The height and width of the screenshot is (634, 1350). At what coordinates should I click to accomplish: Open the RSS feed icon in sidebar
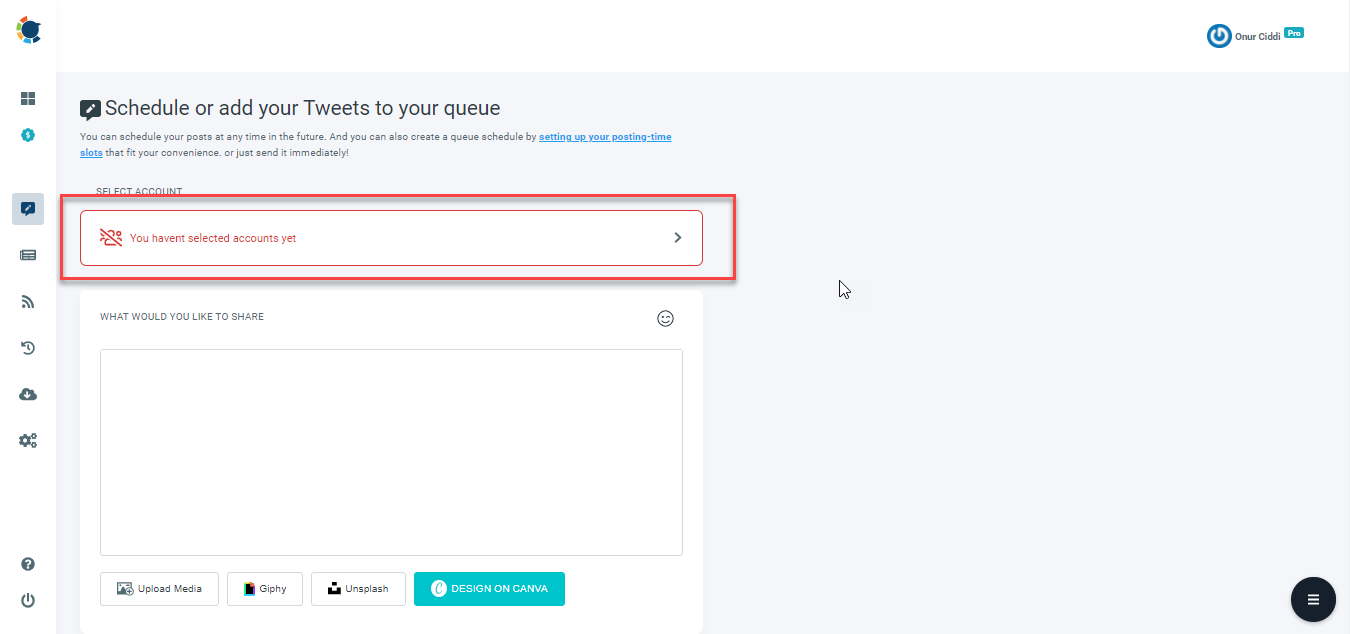(x=28, y=301)
